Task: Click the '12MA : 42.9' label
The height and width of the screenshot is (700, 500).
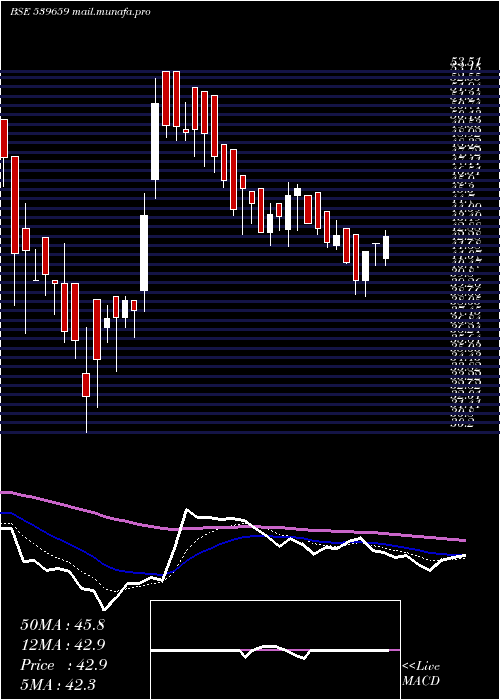Action: pyautogui.click(x=63, y=645)
